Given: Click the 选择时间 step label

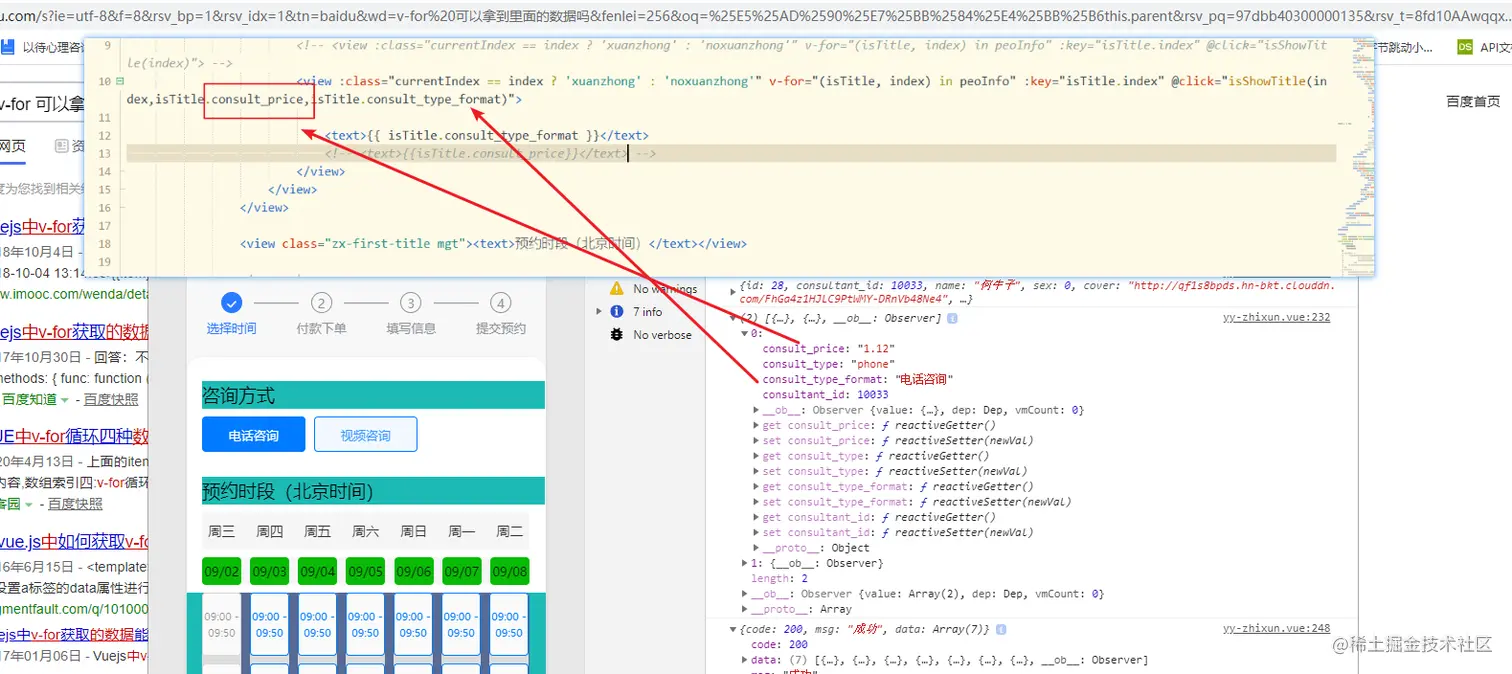Looking at the screenshot, I should 232,329.
